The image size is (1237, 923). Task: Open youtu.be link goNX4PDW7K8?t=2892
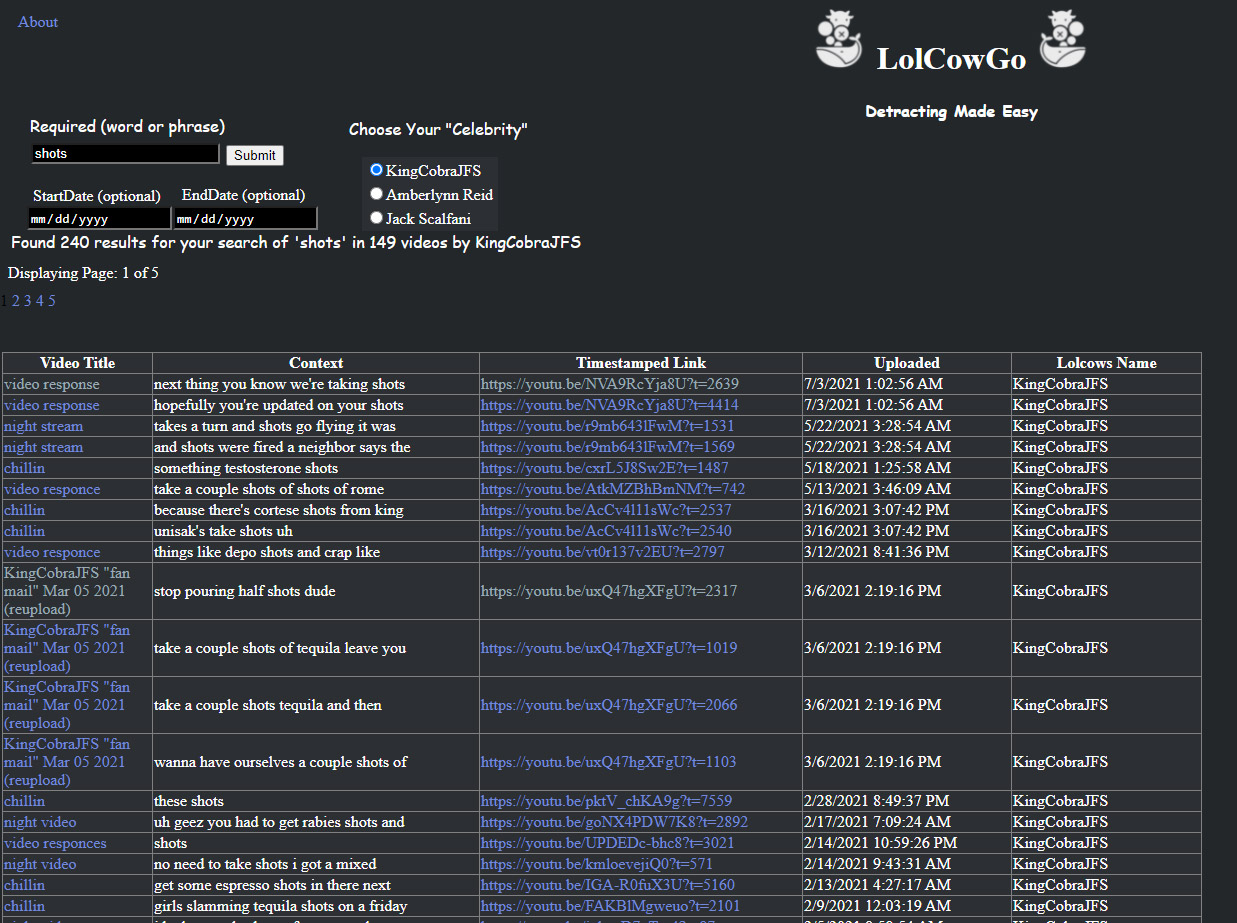[614, 822]
